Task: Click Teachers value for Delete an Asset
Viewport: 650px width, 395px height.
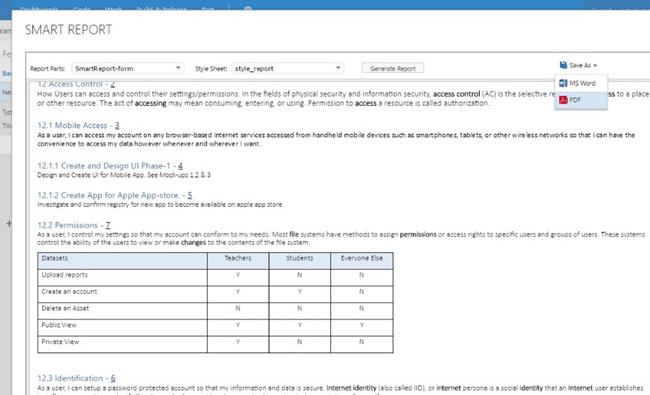Action: point(238,308)
